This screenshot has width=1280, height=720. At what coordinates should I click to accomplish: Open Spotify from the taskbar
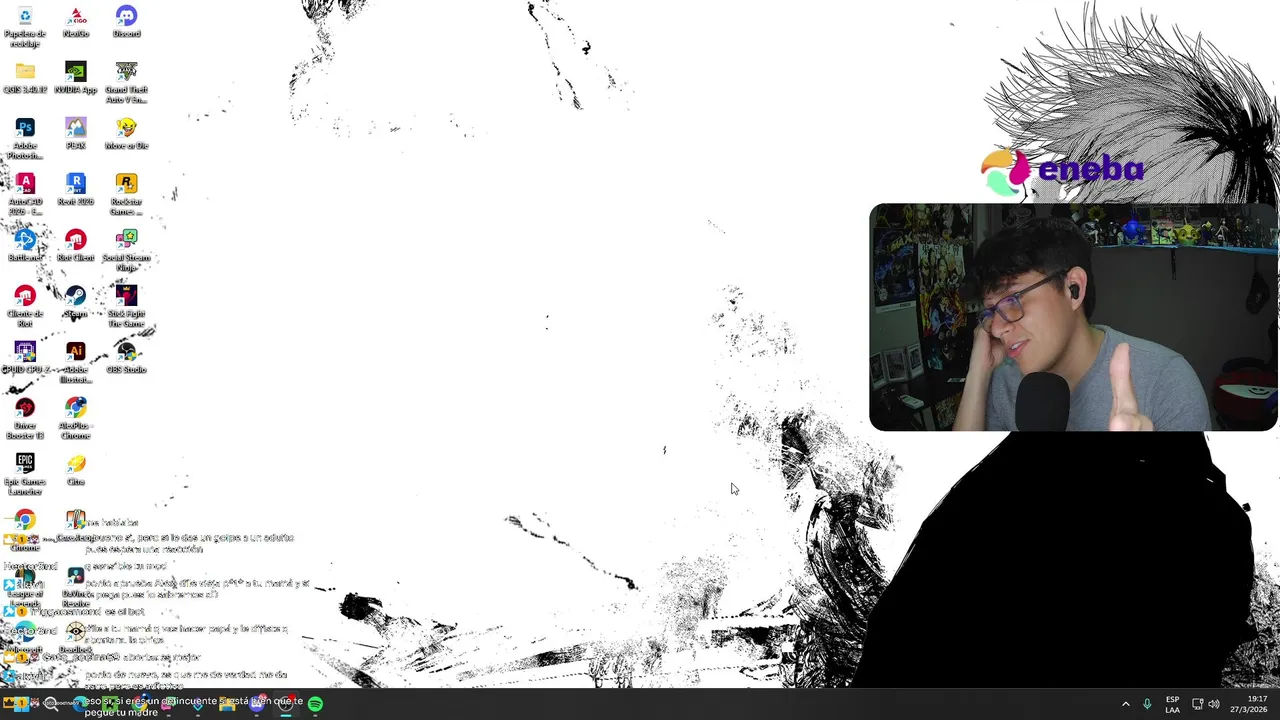315,704
